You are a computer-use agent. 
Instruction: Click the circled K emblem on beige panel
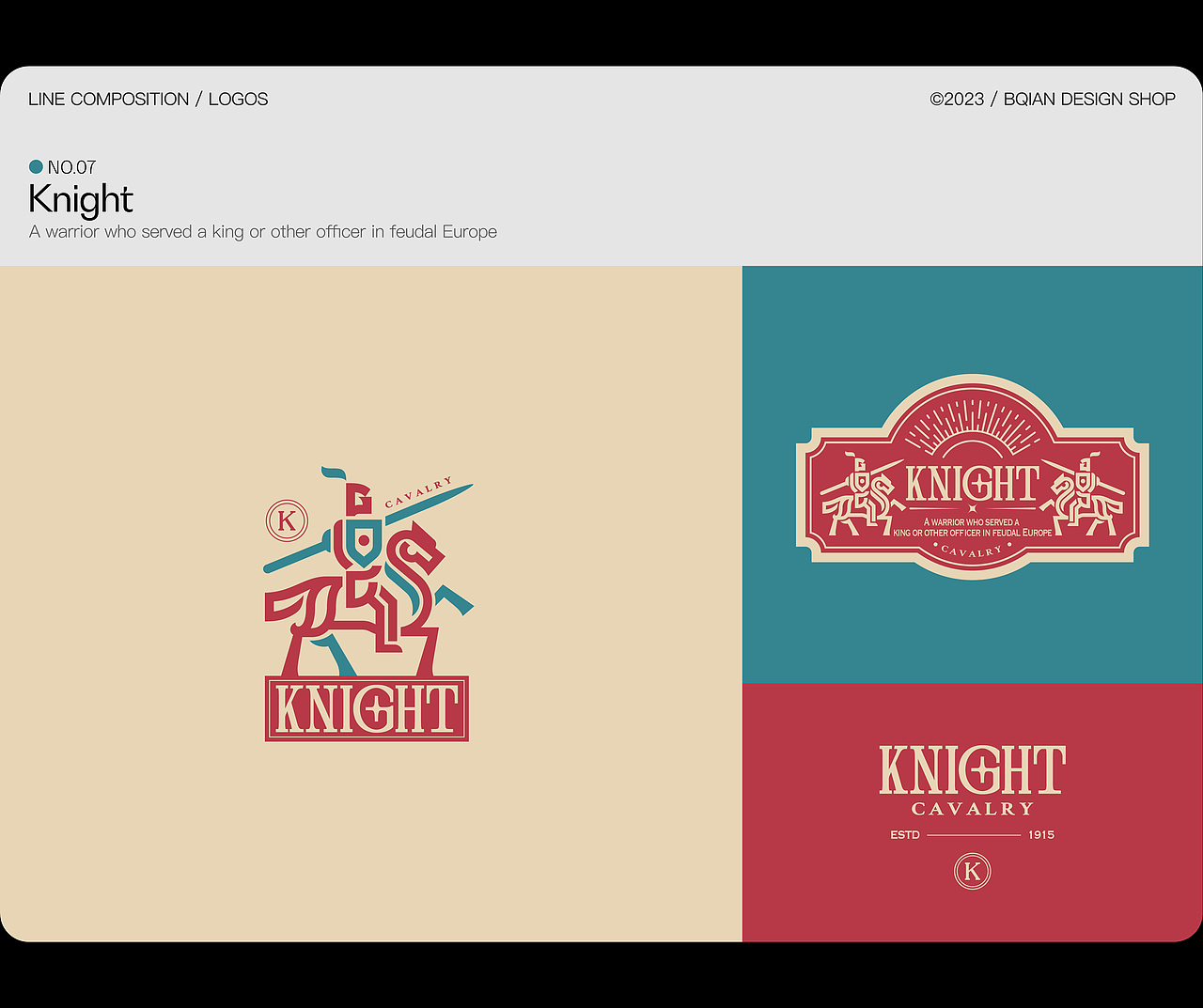point(288,520)
